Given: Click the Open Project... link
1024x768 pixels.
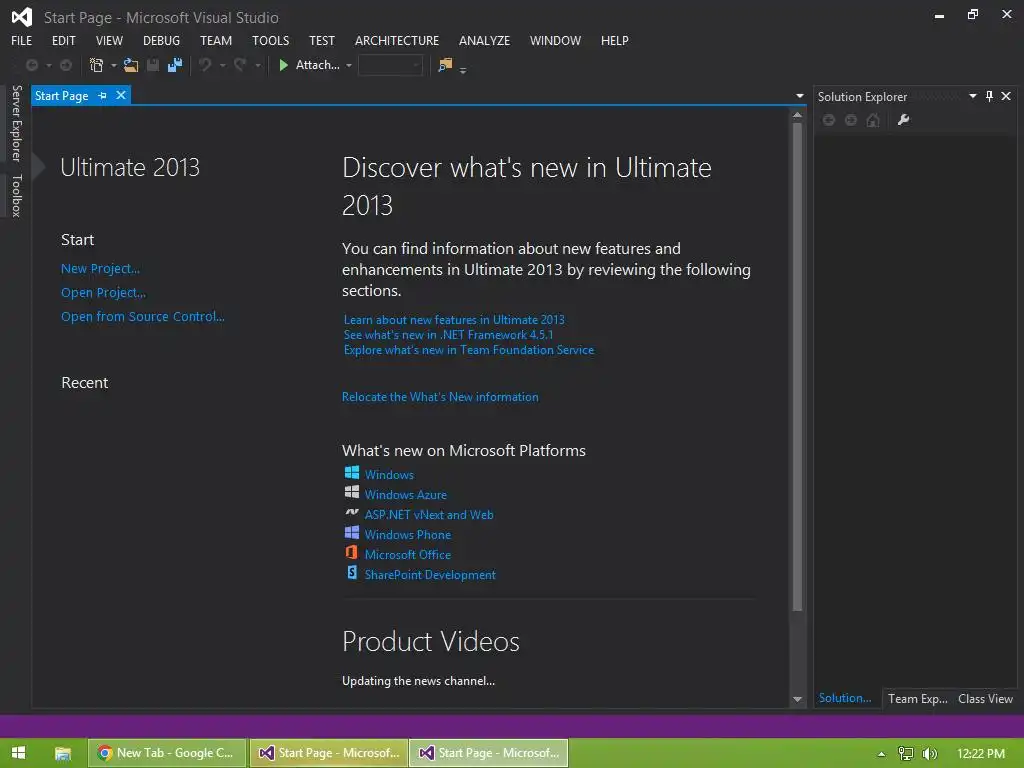Looking at the screenshot, I should click(x=103, y=293).
